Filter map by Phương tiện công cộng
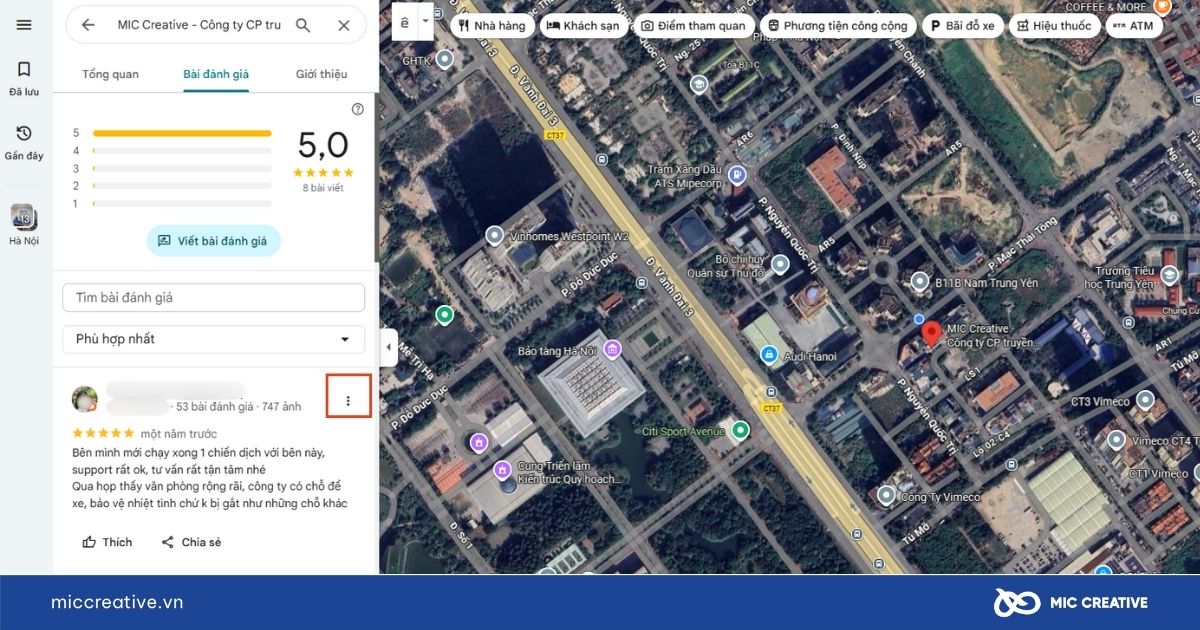 (838, 26)
